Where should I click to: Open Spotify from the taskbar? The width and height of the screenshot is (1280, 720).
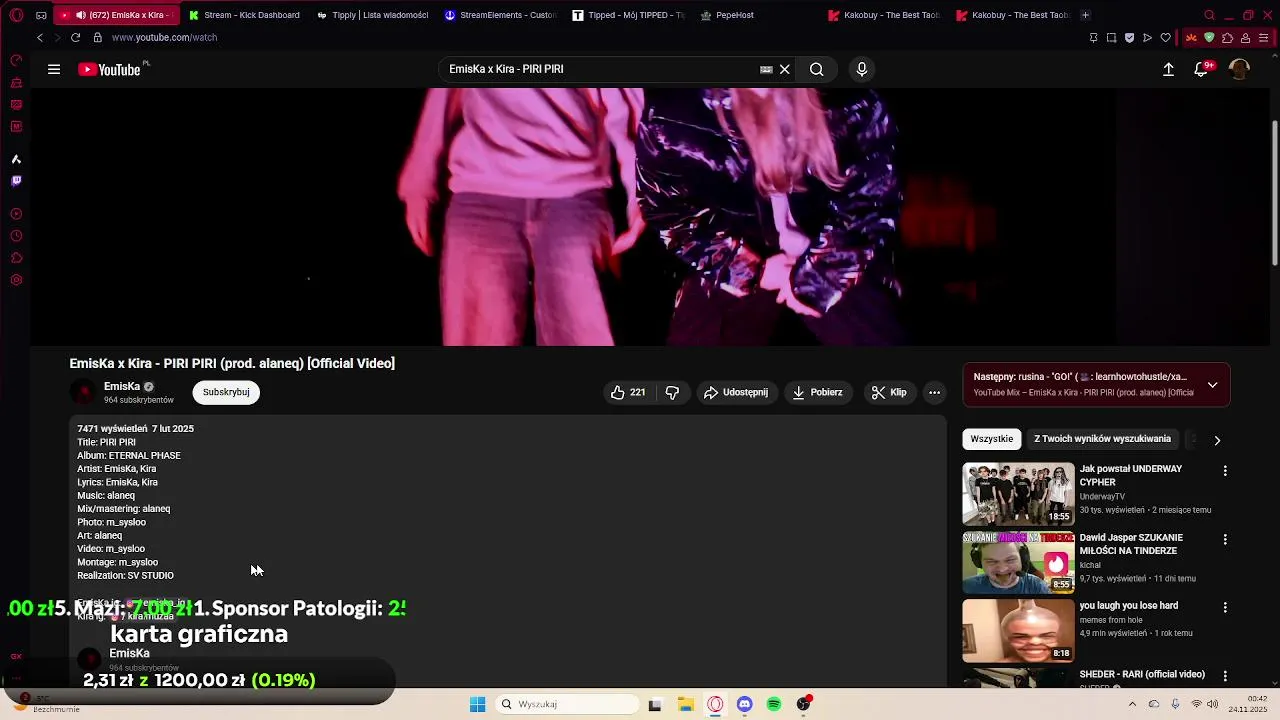[774, 704]
